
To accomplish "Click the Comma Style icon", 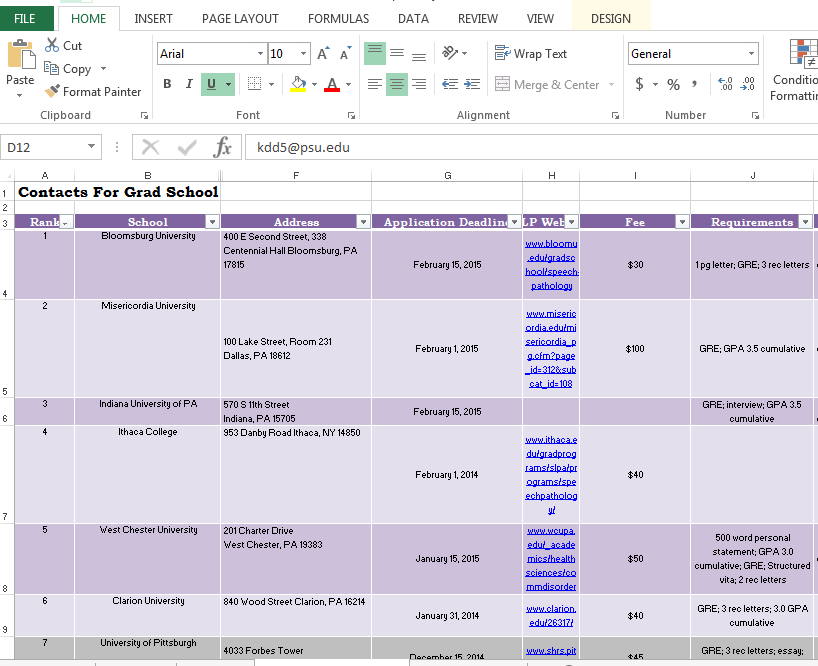I will coord(692,83).
